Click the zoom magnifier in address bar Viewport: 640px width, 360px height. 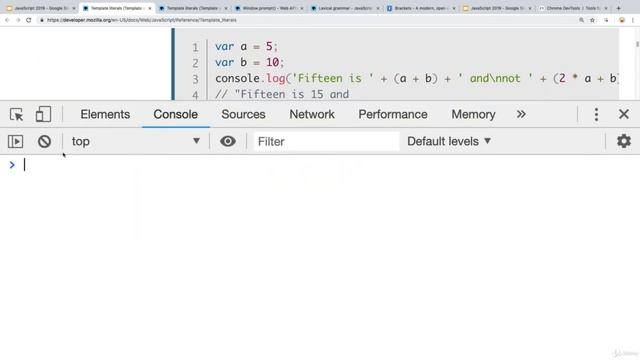pos(581,20)
